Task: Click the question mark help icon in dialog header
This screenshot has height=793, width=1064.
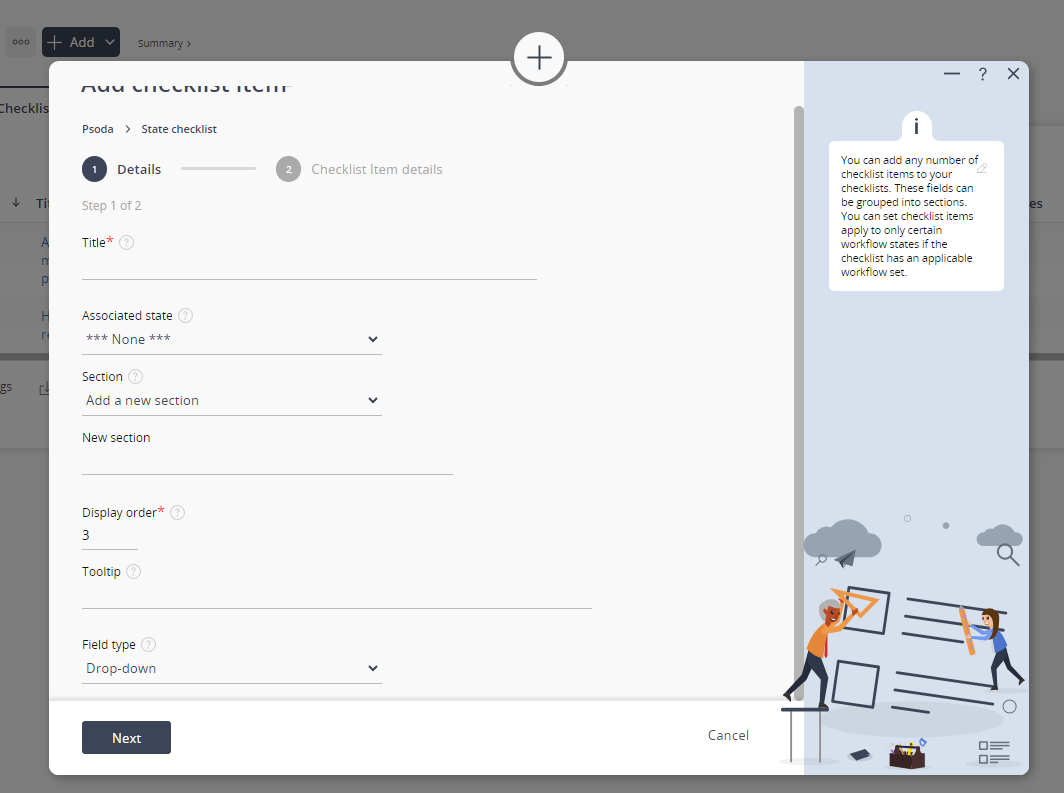Action: click(983, 74)
